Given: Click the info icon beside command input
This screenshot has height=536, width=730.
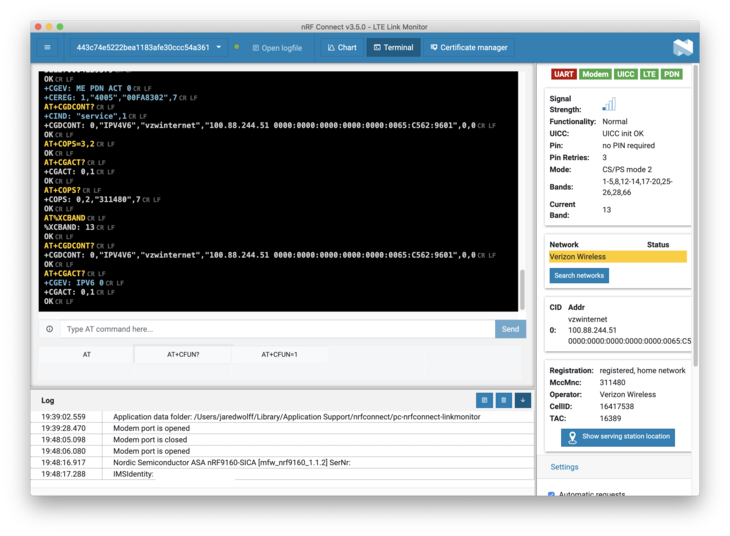Looking at the screenshot, I should [x=49, y=329].
